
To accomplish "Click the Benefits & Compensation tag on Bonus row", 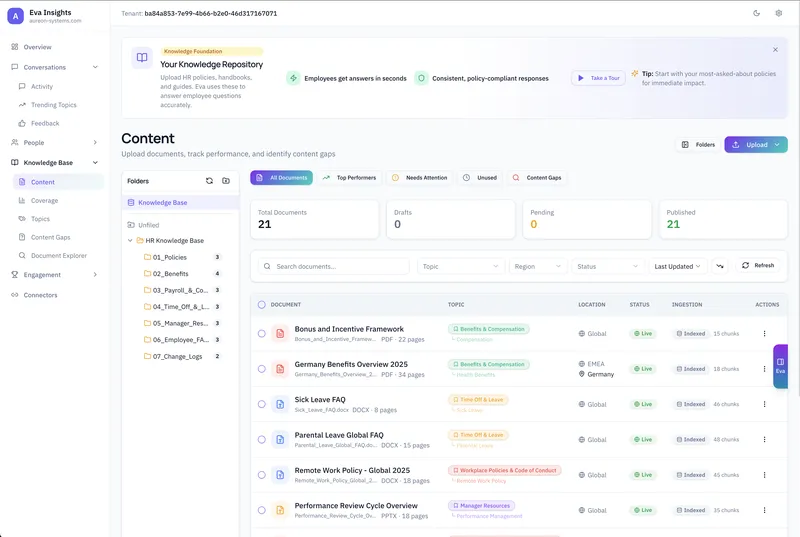I will tap(489, 329).
